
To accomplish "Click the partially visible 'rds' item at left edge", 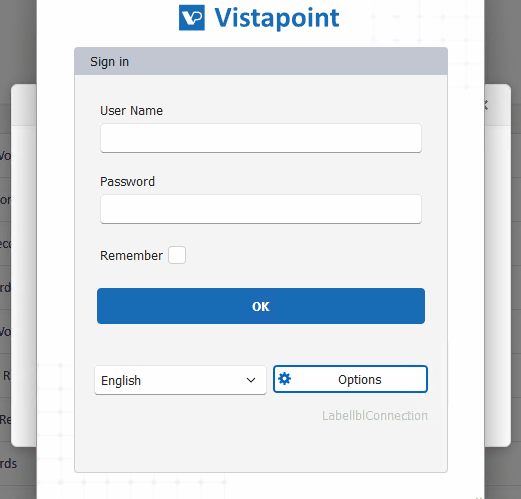I will pos(8,463).
